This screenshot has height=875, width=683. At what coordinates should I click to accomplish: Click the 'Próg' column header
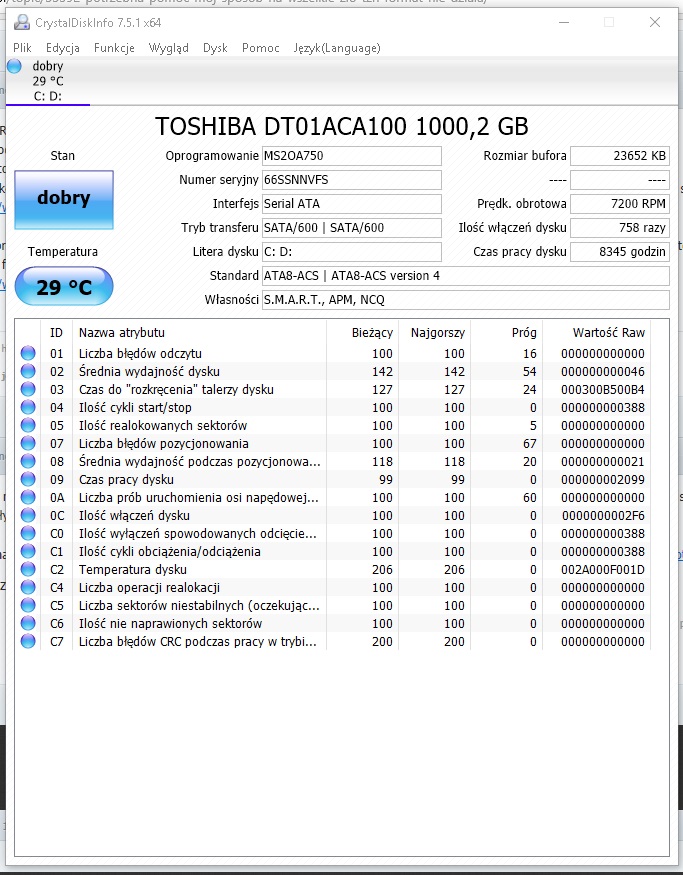coord(507,333)
